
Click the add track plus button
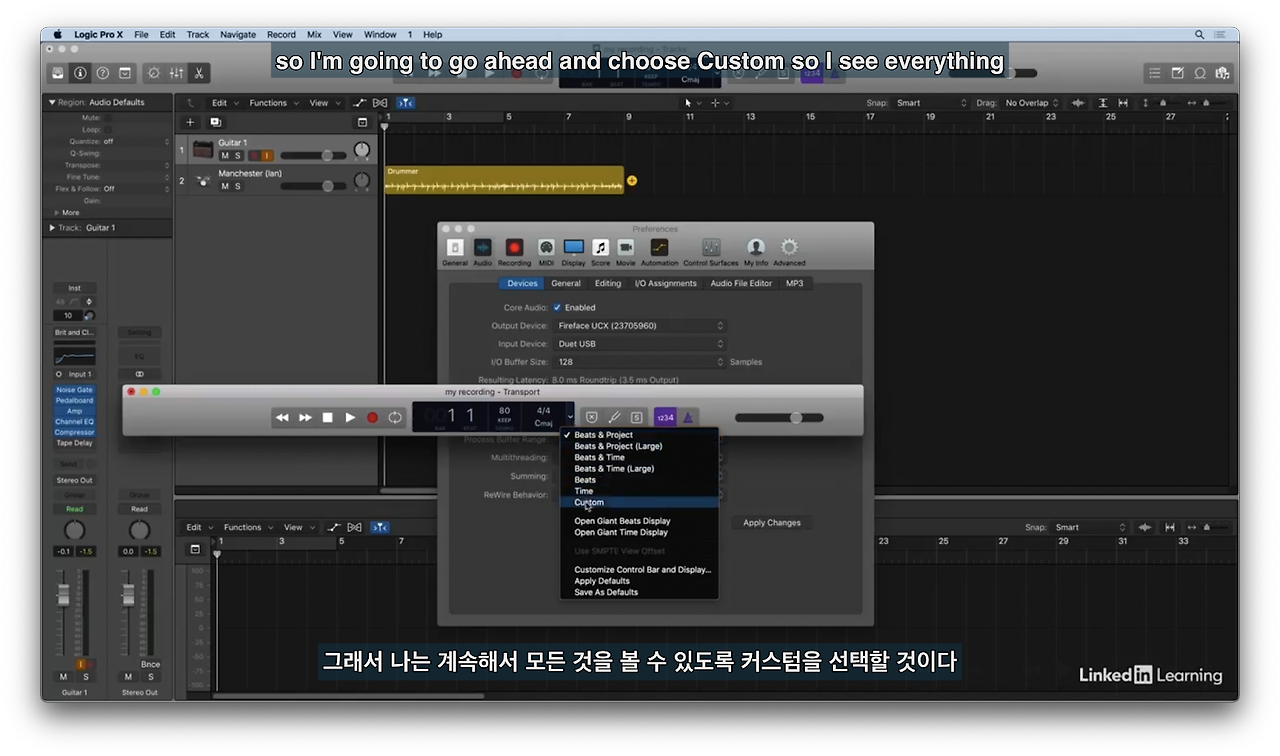[x=191, y=122]
